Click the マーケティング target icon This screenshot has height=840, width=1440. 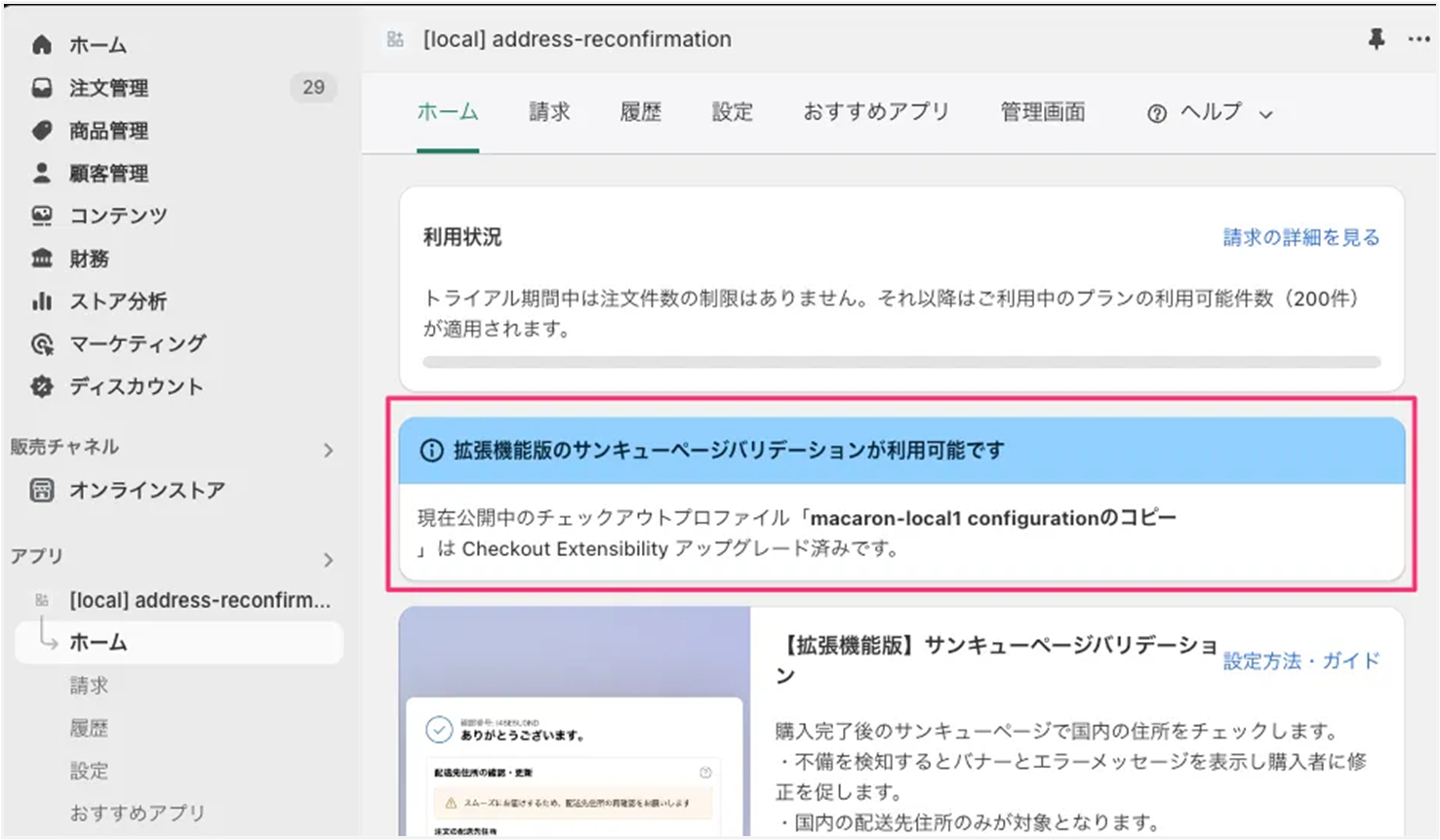[x=42, y=344]
